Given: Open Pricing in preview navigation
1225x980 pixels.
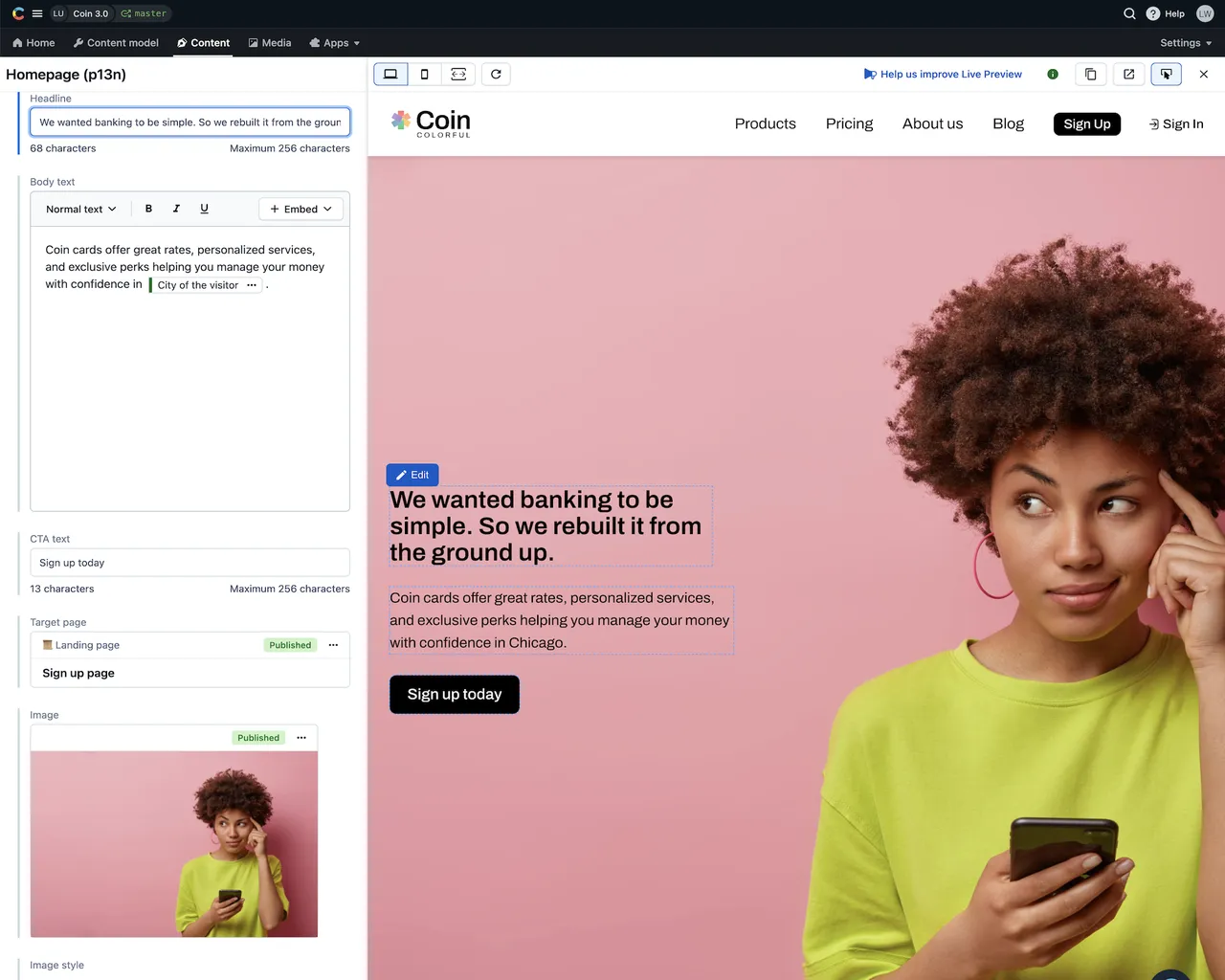Looking at the screenshot, I should click(x=850, y=124).
